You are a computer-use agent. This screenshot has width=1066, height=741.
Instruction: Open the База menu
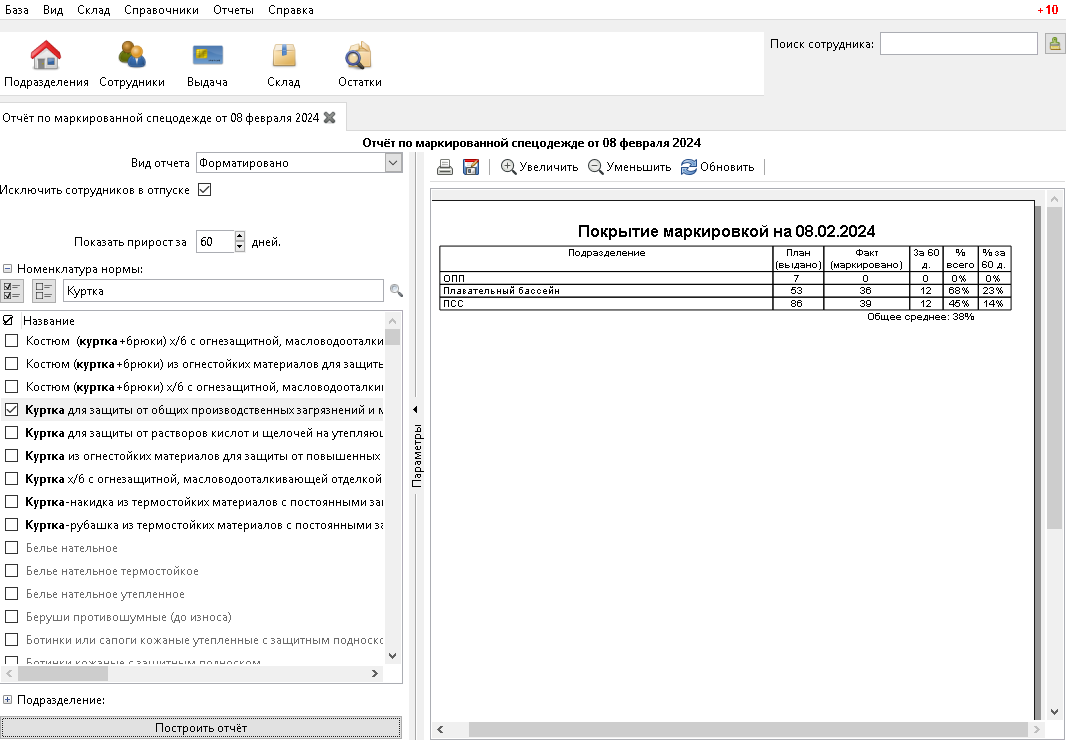tap(16, 10)
